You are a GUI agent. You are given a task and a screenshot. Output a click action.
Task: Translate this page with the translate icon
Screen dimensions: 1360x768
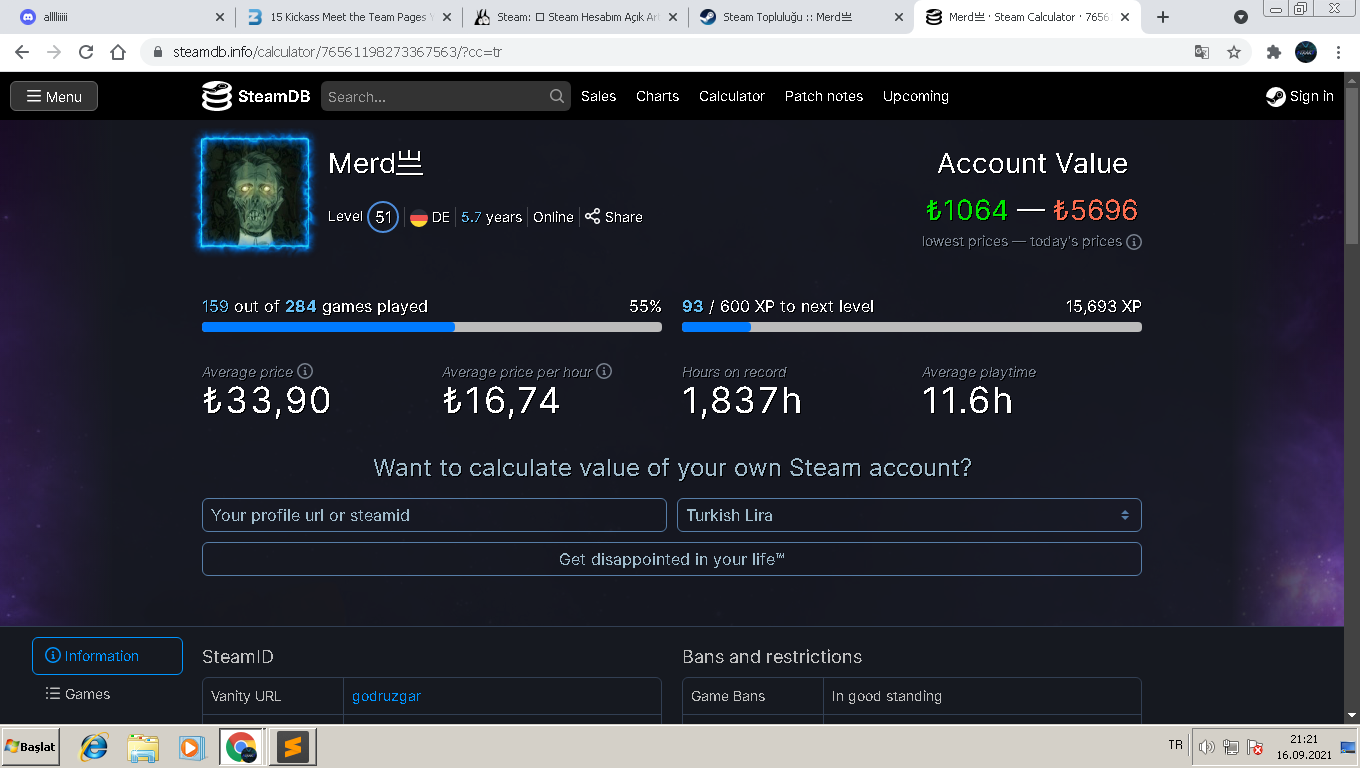click(x=1202, y=52)
